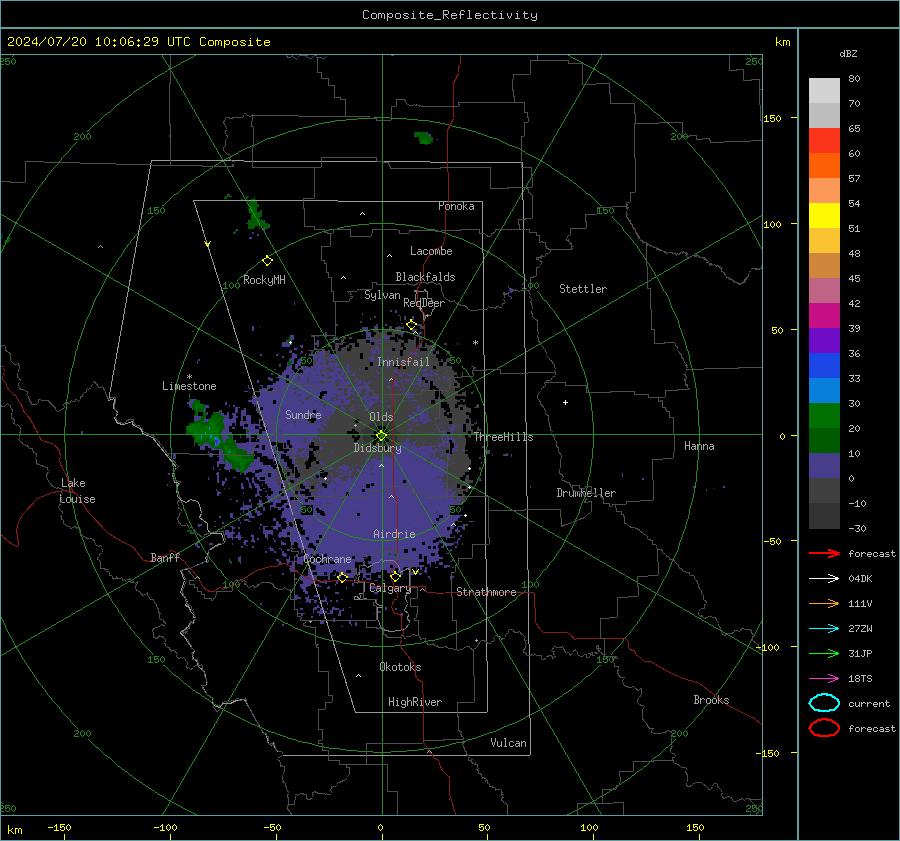Image resolution: width=900 pixels, height=841 pixels.
Task: Click the white plus marker west of Hanna
Action: tap(565, 402)
